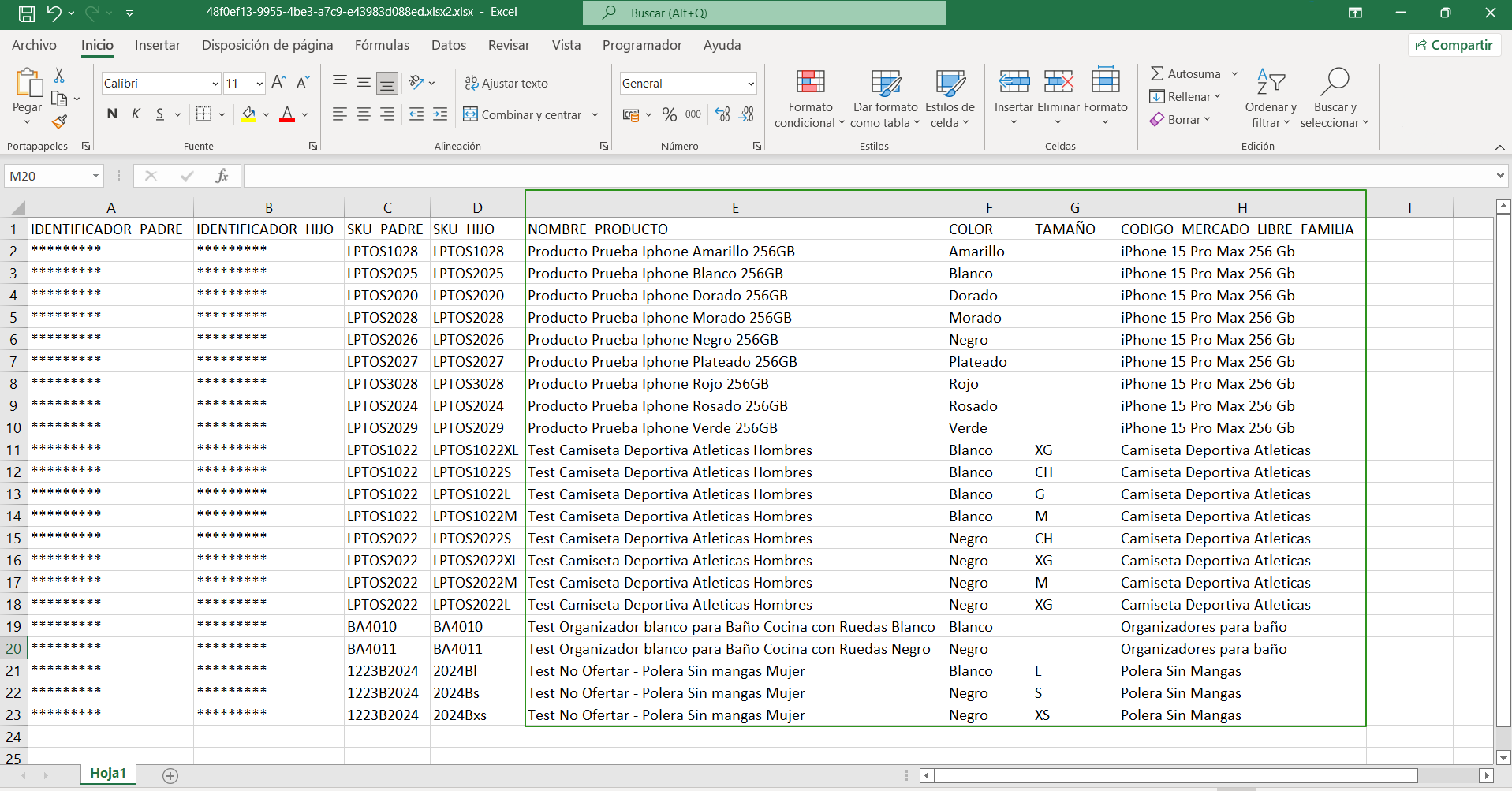Align text to middle vertically icon
This screenshot has height=791, width=1512.
tap(364, 82)
